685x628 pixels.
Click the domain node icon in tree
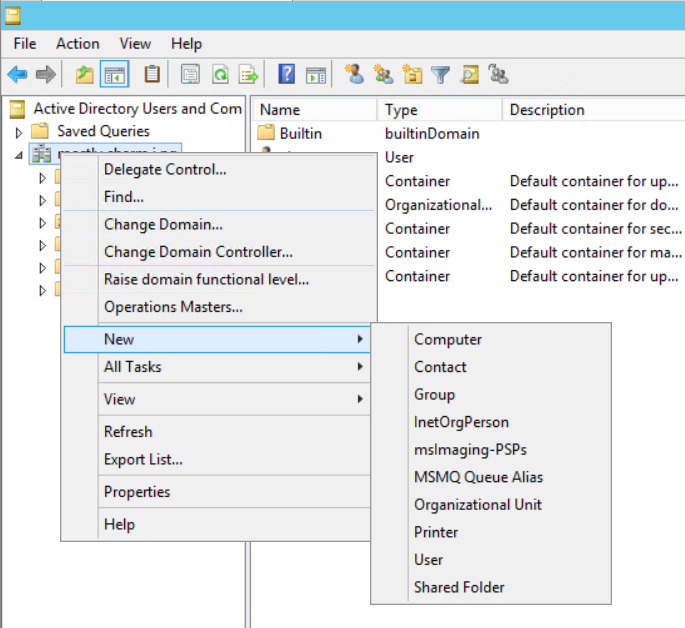42,154
